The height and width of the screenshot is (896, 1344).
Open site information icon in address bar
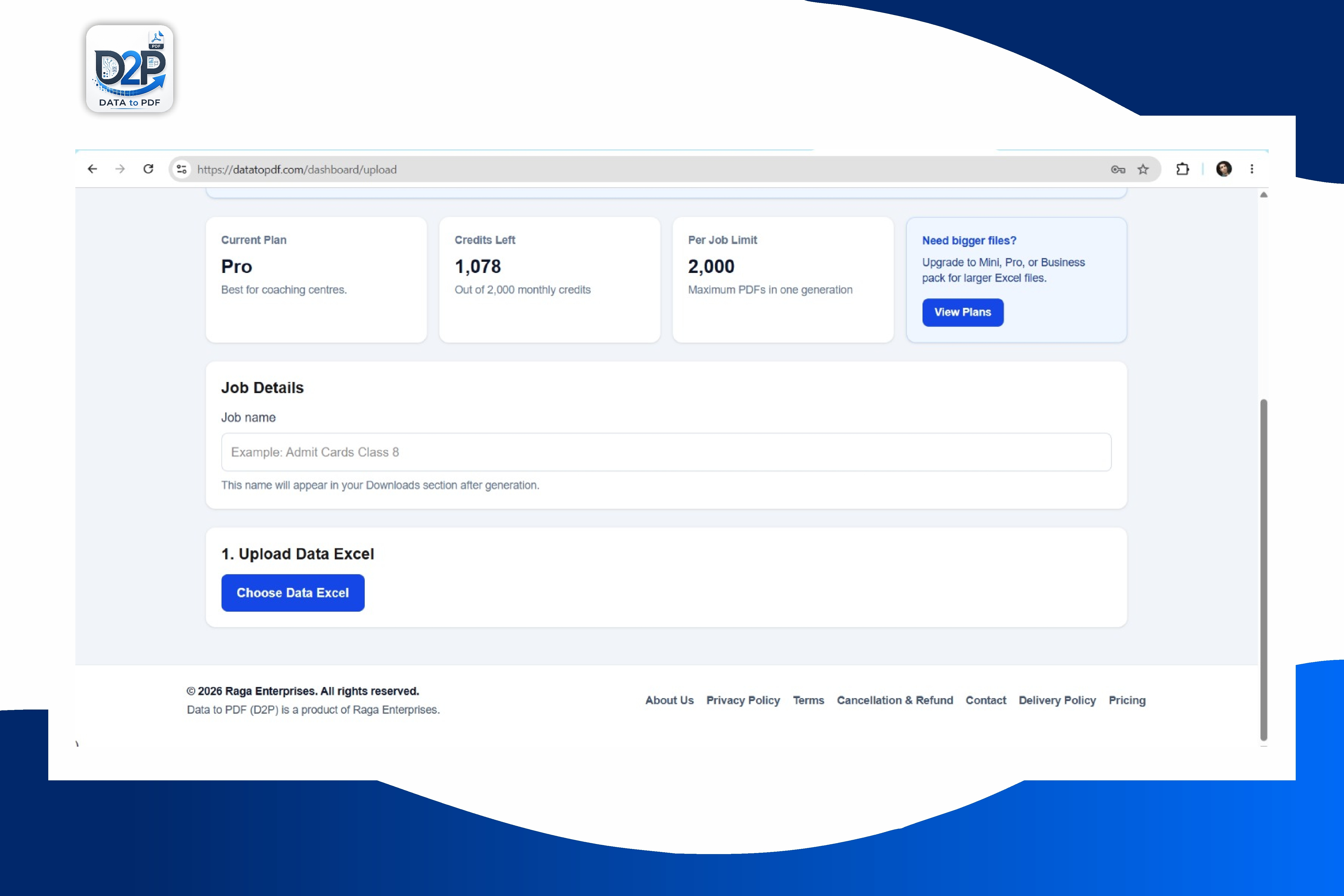(182, 169)
